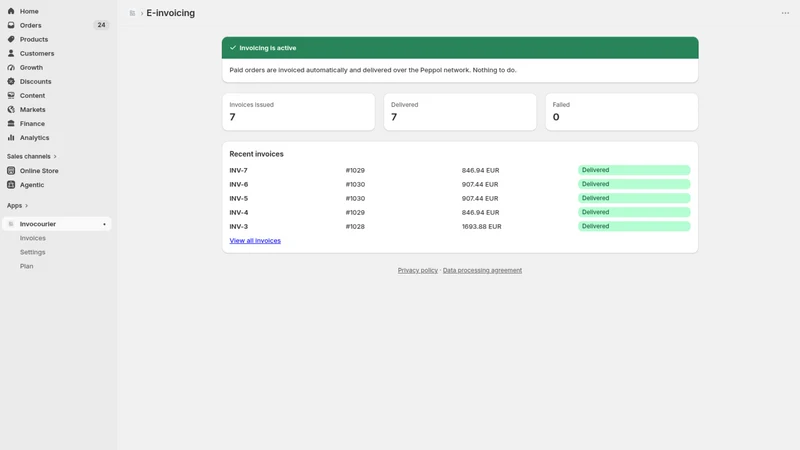
Task: Click the Orders count badge 24
Action: (101, 25)
